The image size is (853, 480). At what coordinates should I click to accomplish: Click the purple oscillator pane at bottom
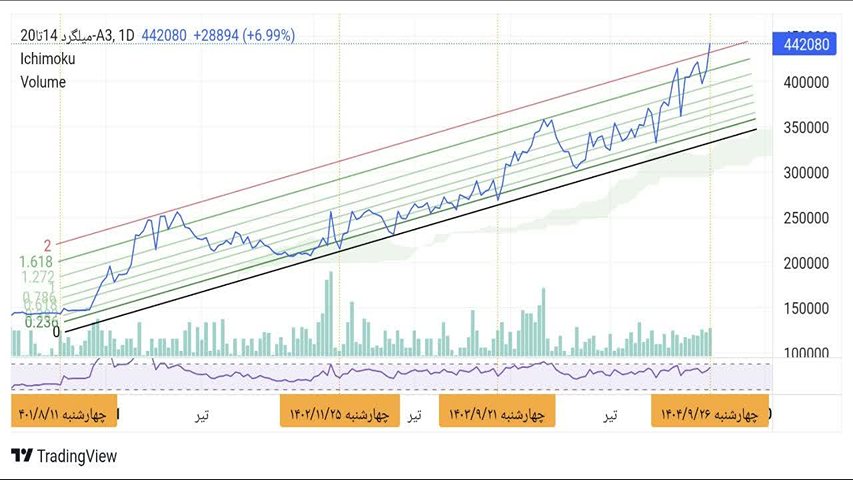[400, 375]
